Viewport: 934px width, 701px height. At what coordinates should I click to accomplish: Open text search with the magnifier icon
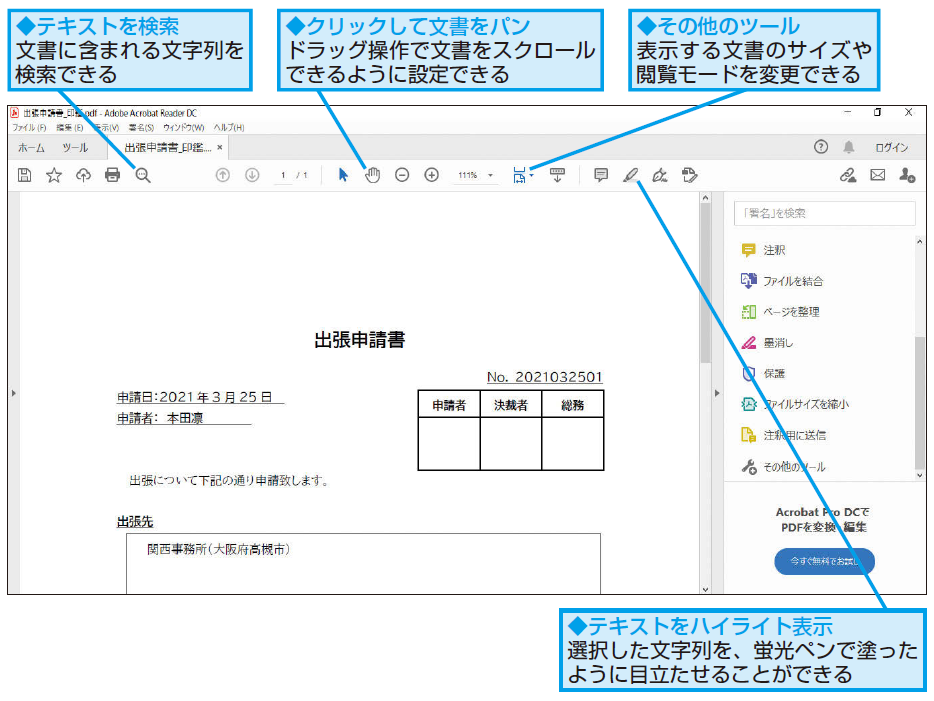tap(141, 175)
